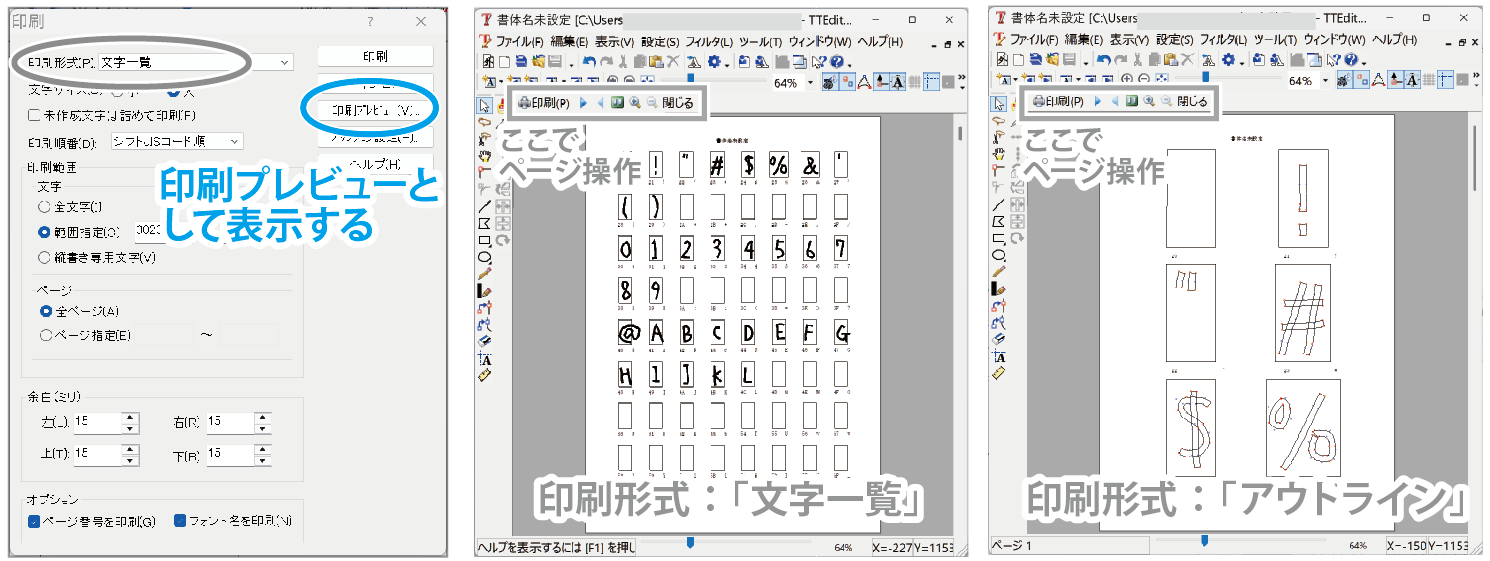Select the 全文字 radio button
Image resolution: width=1490 pixels, height=561 pixels.
[44, 207]
